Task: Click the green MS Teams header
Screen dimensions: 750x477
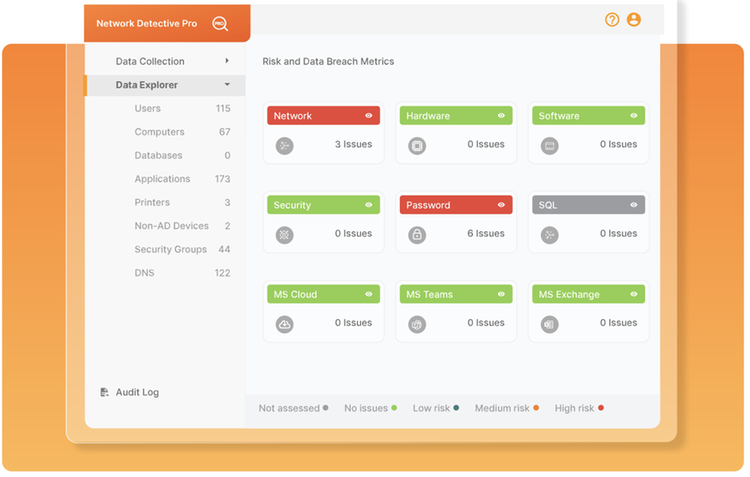Action: click(x=456, y=294)
